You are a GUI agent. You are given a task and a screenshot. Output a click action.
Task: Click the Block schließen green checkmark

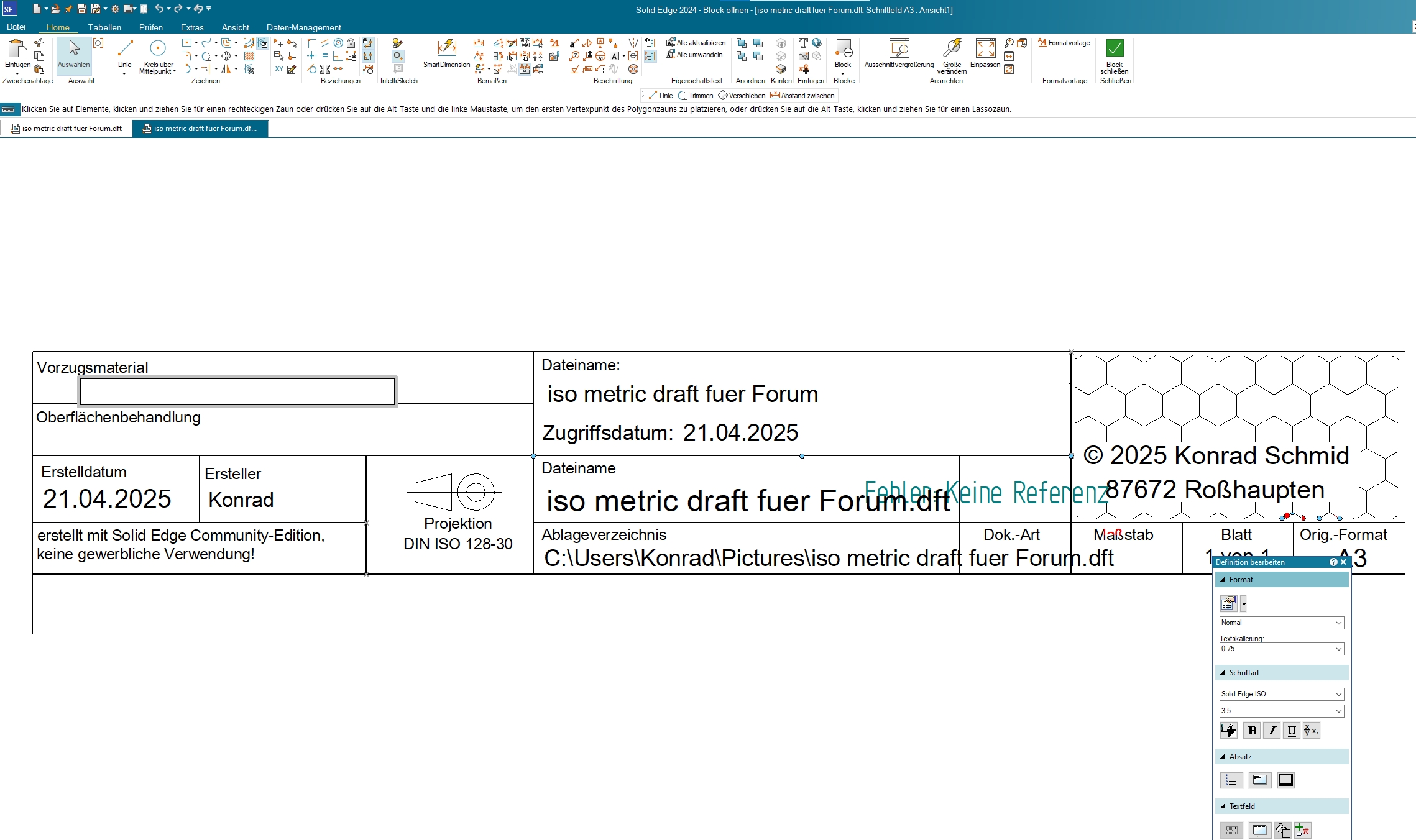tap(1115, 48)
